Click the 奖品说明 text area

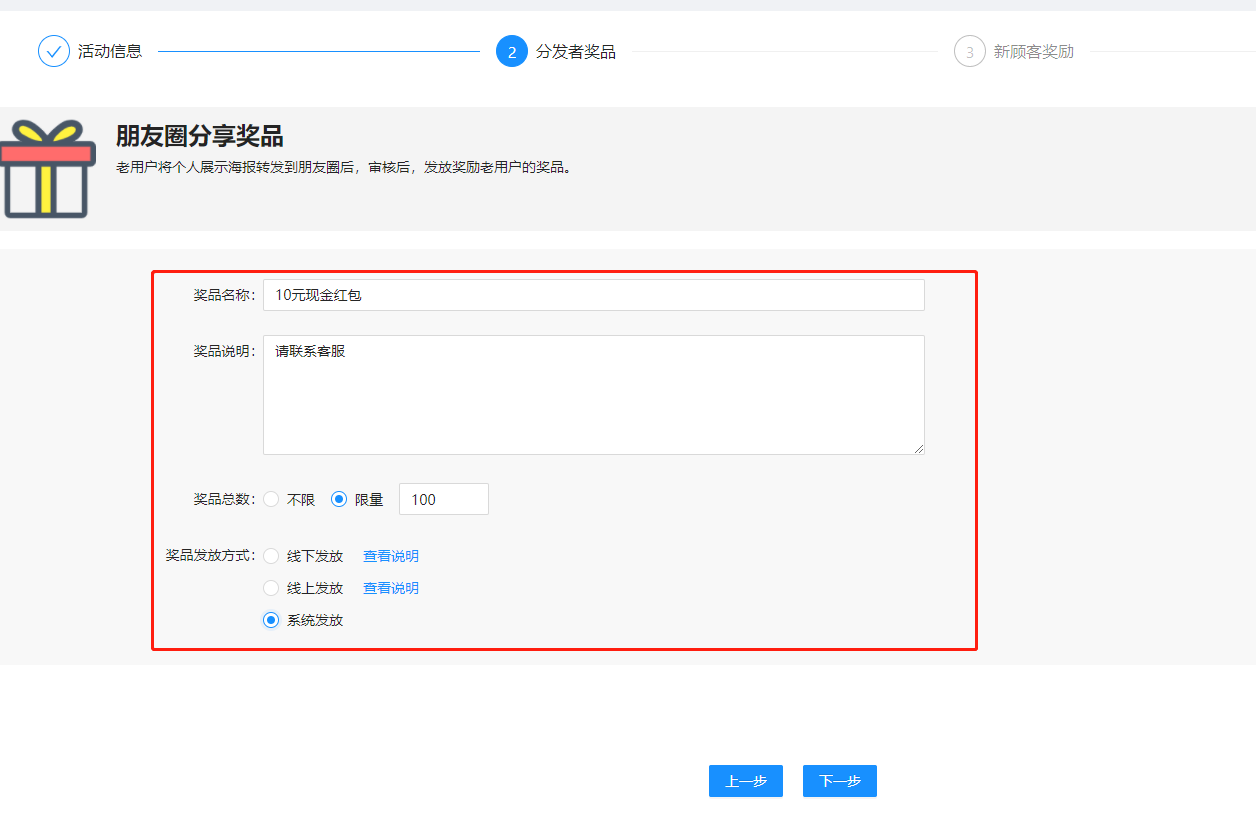[593, 394]
